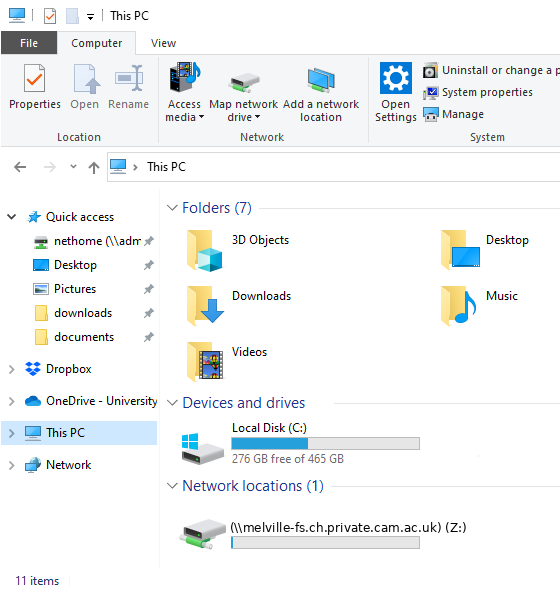Switch to the View ribbon tab
Image resolution: width=560 pixels, height=593 pixels.
click(x=163, y=43)
